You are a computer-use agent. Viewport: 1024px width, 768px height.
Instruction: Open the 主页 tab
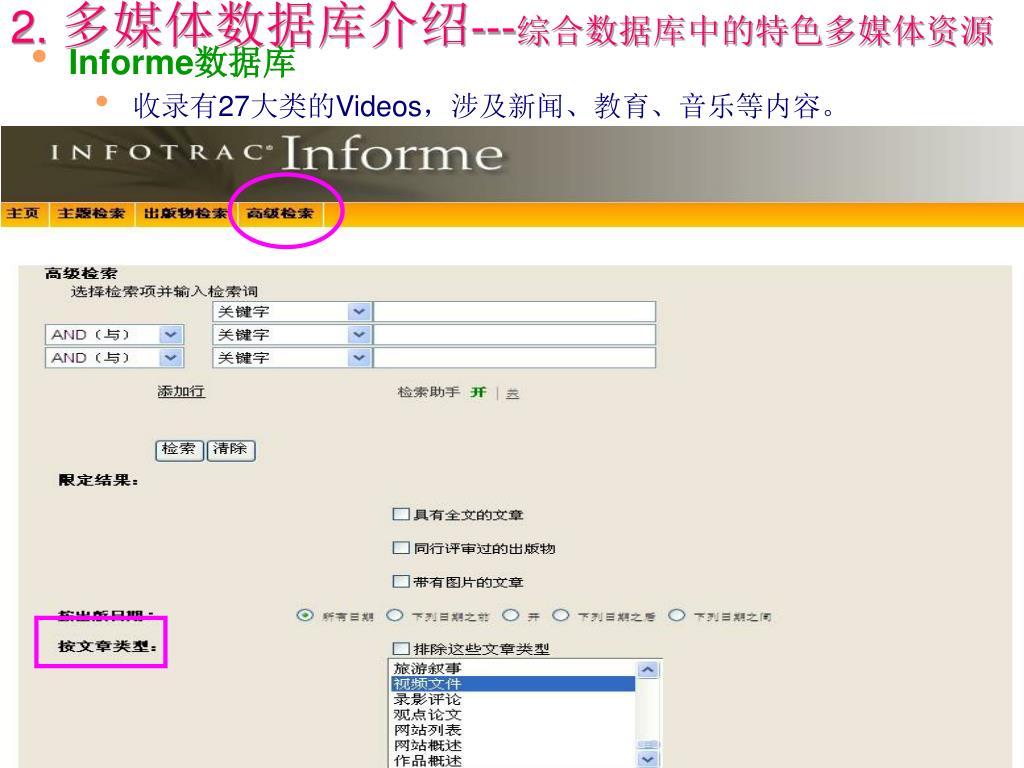click(24, 214)
